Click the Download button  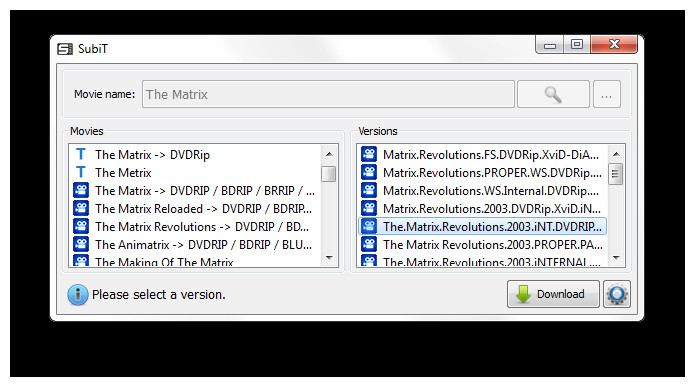pos(553,294)
